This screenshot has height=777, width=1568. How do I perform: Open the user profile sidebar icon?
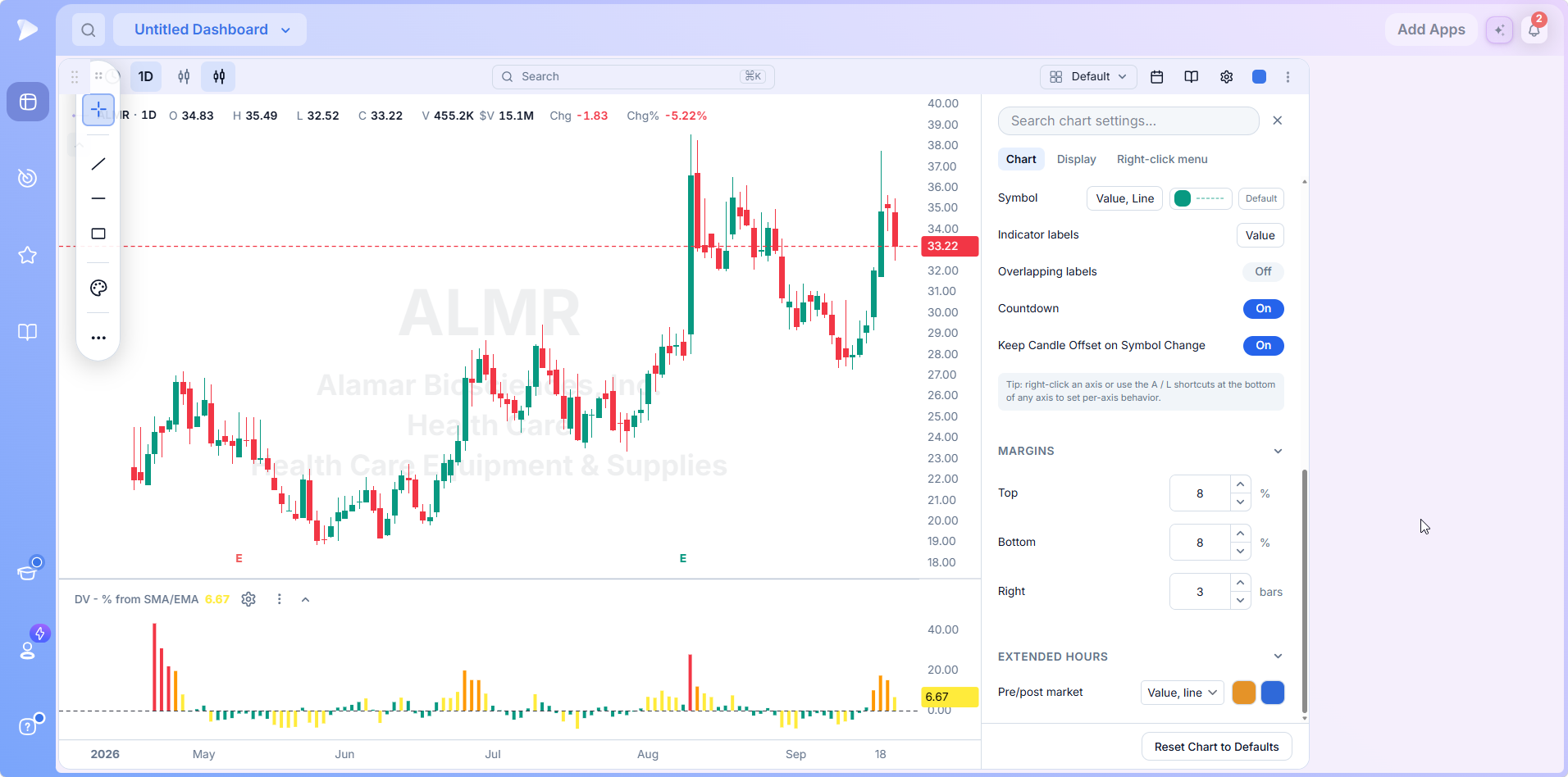pos(28,650)
